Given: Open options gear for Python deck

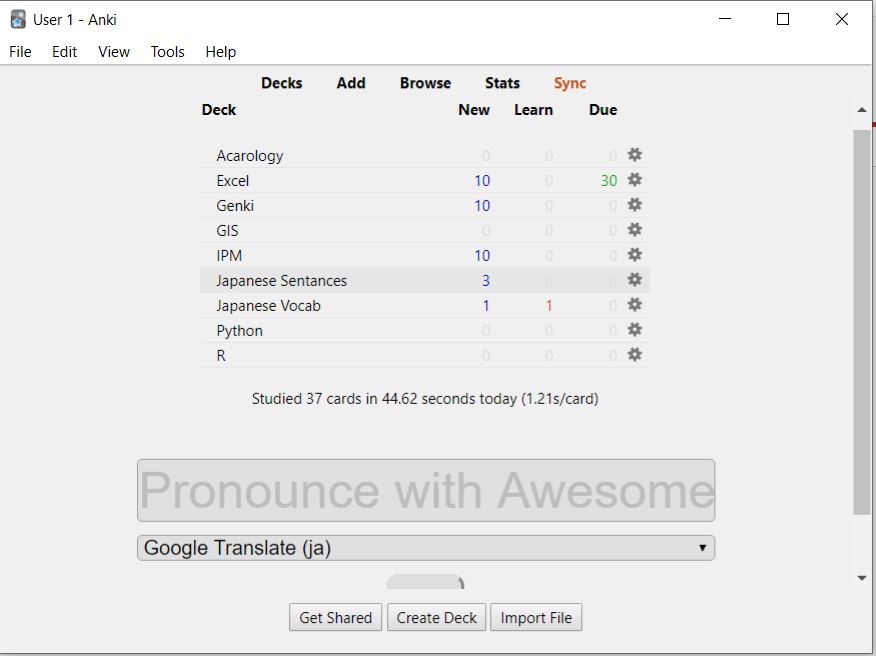Looking at the screenshot, I should pyautogui.click(x=634, y=330).
